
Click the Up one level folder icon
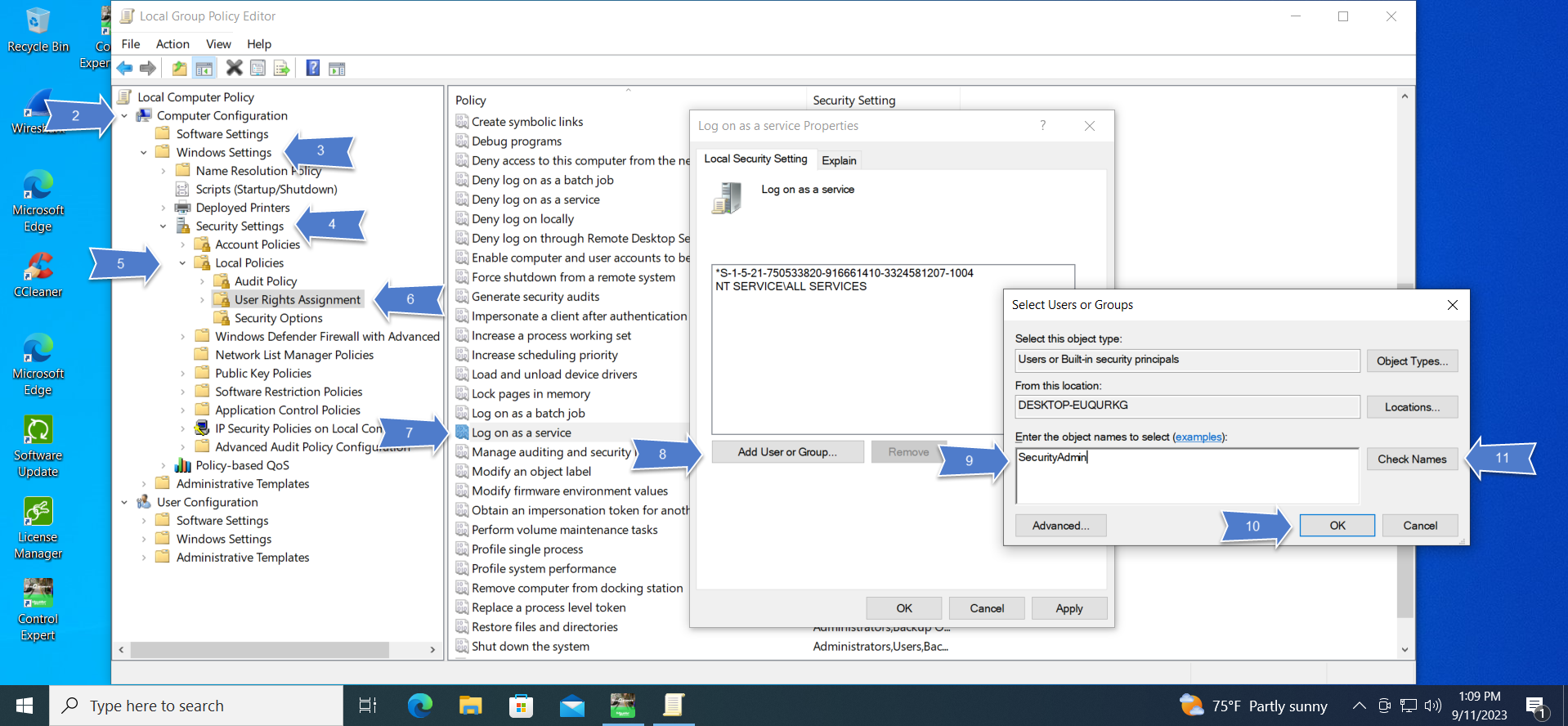click(179, 68)
